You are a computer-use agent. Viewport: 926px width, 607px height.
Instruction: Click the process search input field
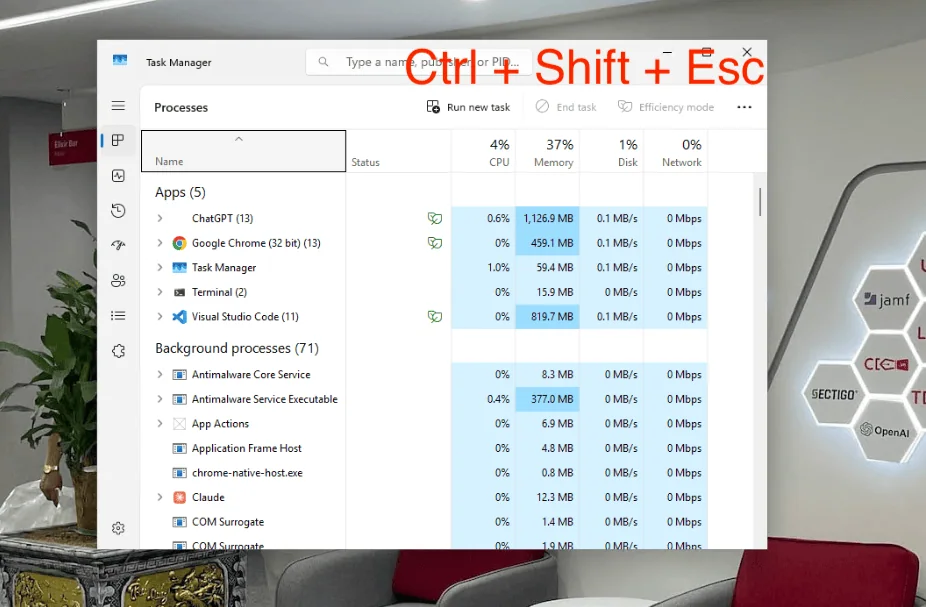418,61
